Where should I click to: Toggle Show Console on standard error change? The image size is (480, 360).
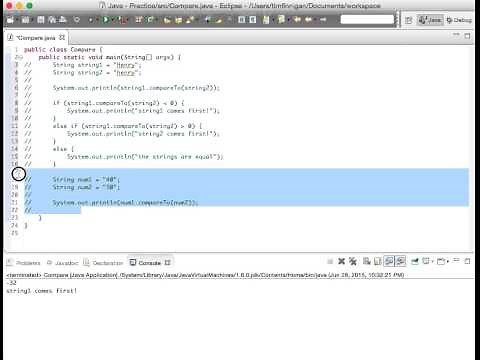pos(401,261)
